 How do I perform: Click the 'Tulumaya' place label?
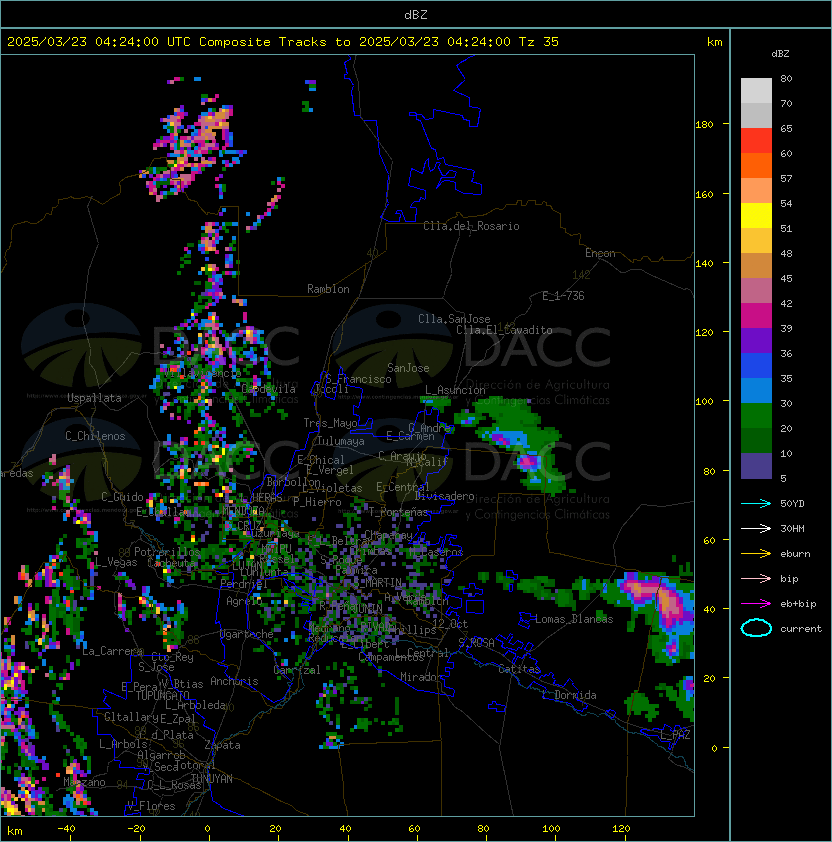341,441
